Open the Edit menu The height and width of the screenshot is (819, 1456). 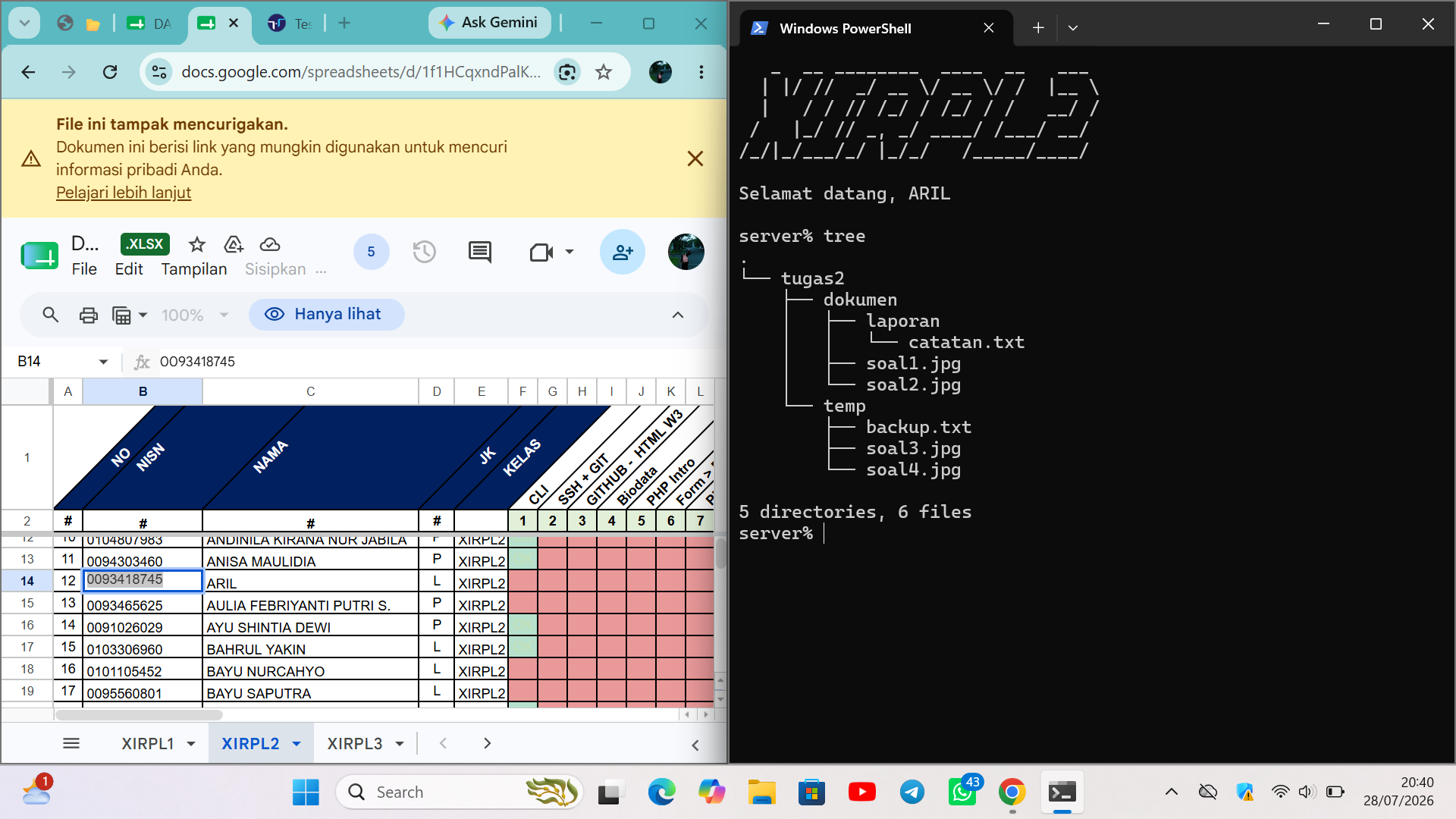[x=129, y=269]
